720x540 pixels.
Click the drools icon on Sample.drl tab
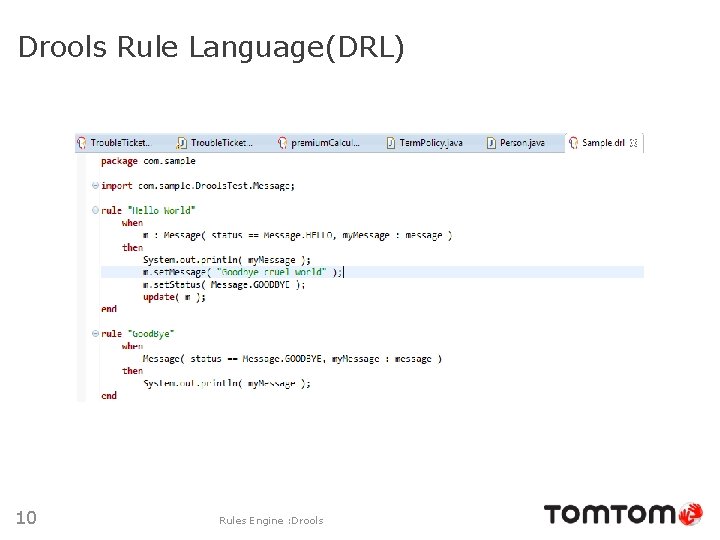(574, 143)
